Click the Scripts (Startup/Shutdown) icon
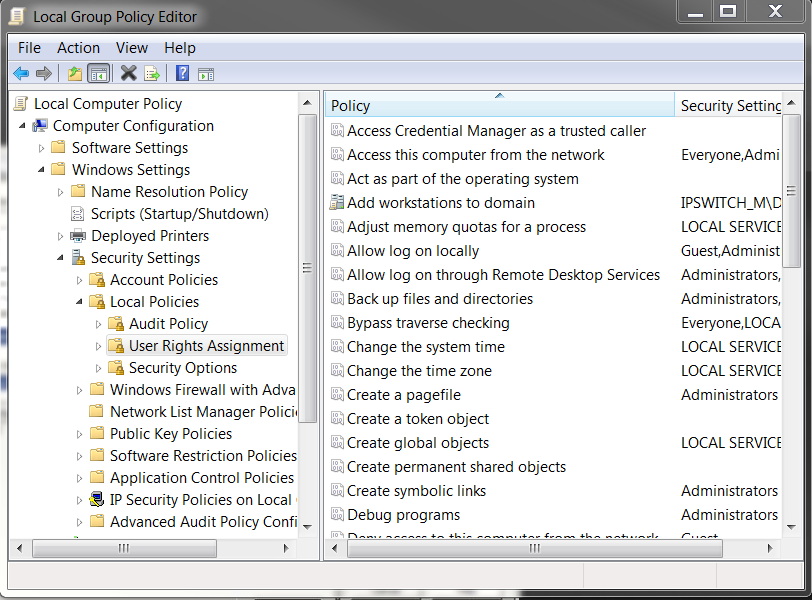The height and width of the screenshot is (600, 812). pos(78,214)
